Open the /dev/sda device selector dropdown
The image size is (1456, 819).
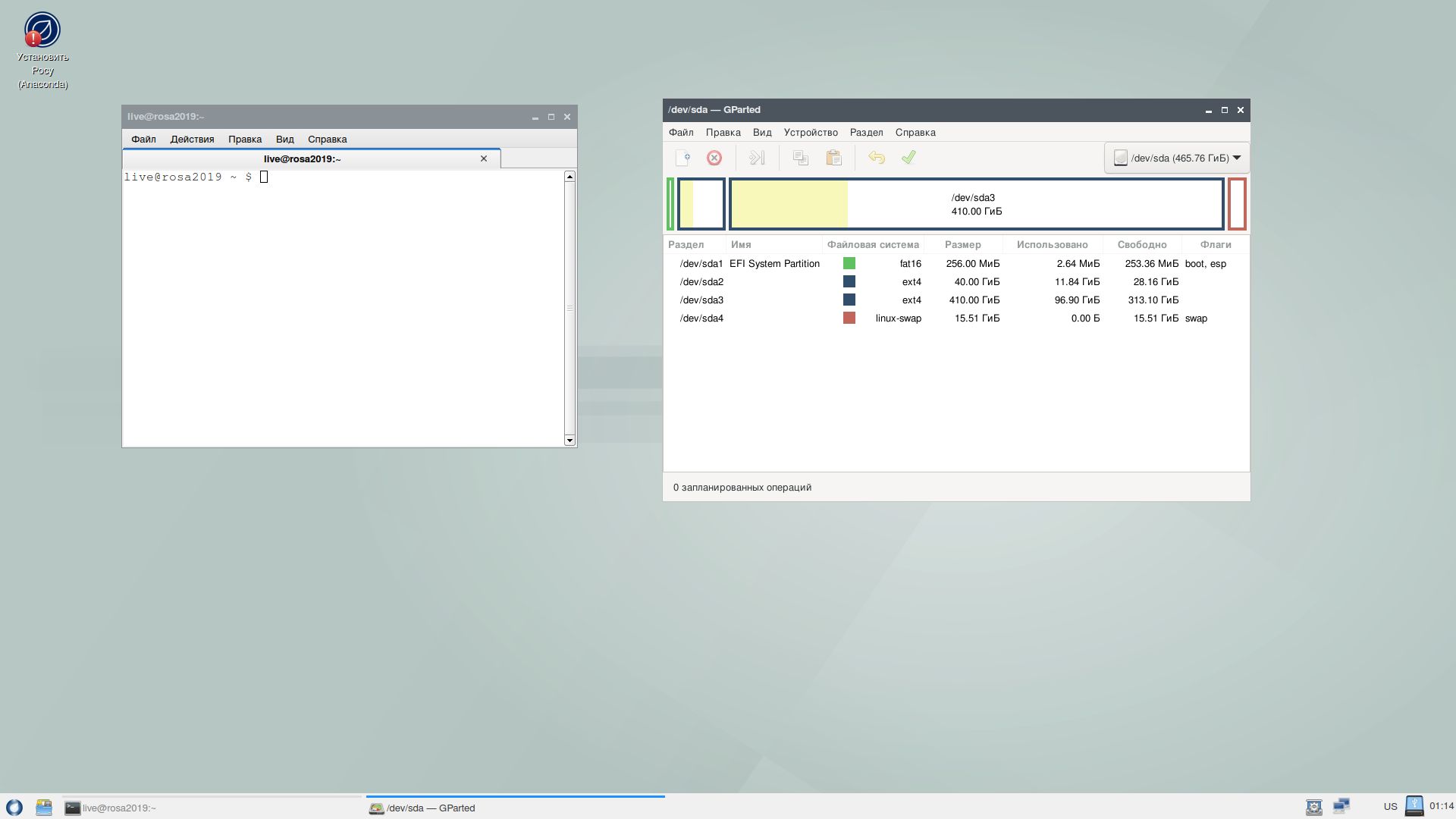[x=1177, y=158]
